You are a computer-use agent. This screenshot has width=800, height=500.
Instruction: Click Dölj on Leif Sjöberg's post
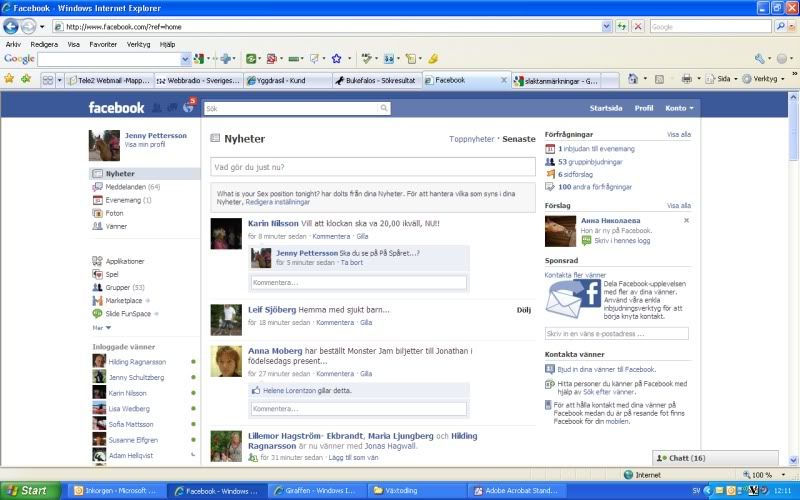(523, 310)
